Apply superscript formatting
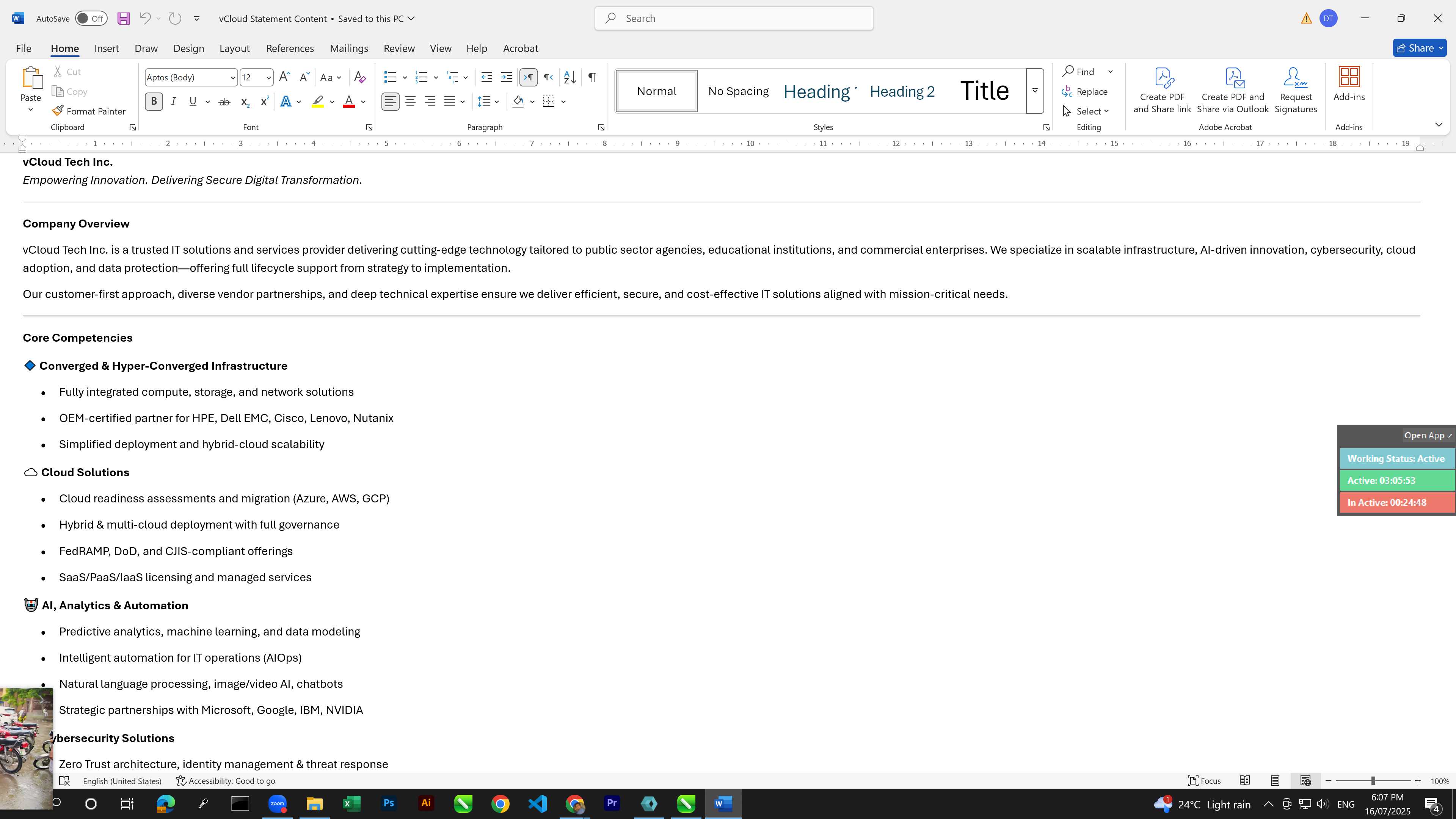The height and width of the screenshot is (819, 1456). [x=265, y=102]
